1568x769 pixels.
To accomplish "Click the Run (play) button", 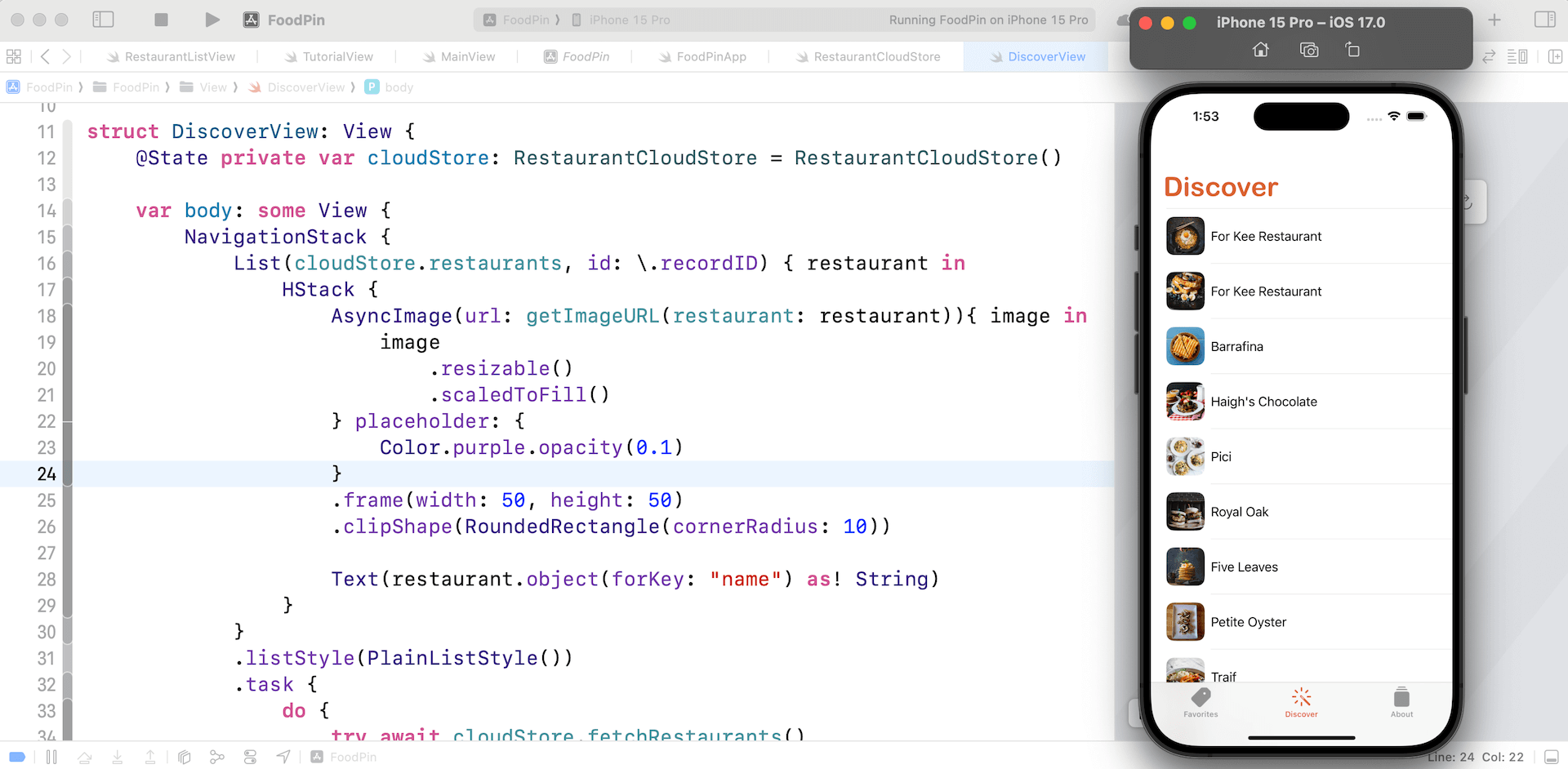I will (212, 20).
